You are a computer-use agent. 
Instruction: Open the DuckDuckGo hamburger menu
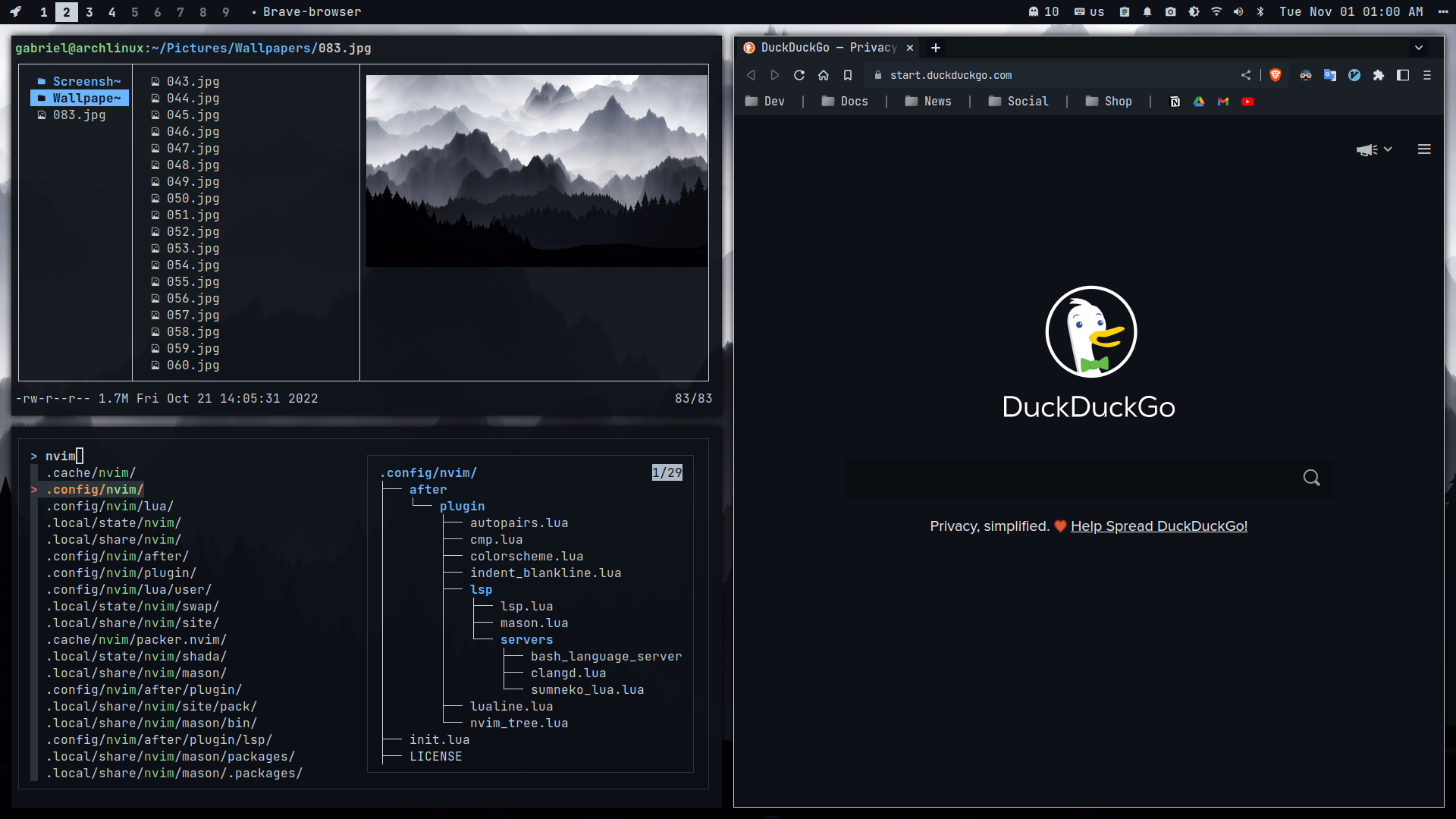pyautogui.click(x=1424, y=149)
